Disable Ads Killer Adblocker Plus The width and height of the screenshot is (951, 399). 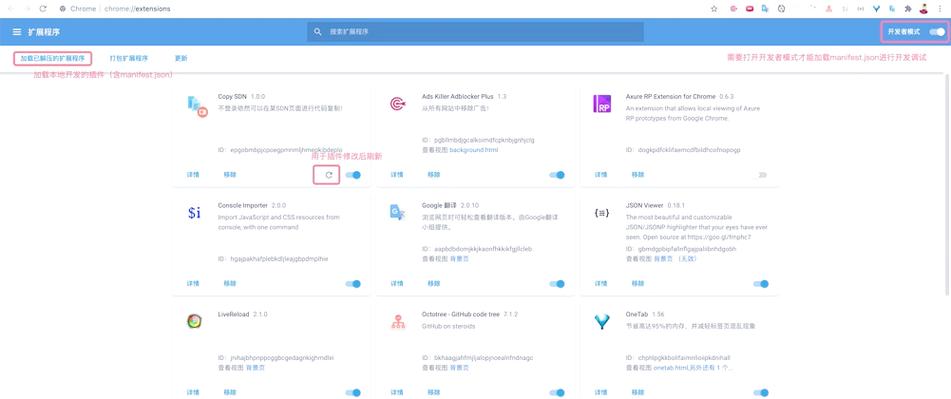557,175
